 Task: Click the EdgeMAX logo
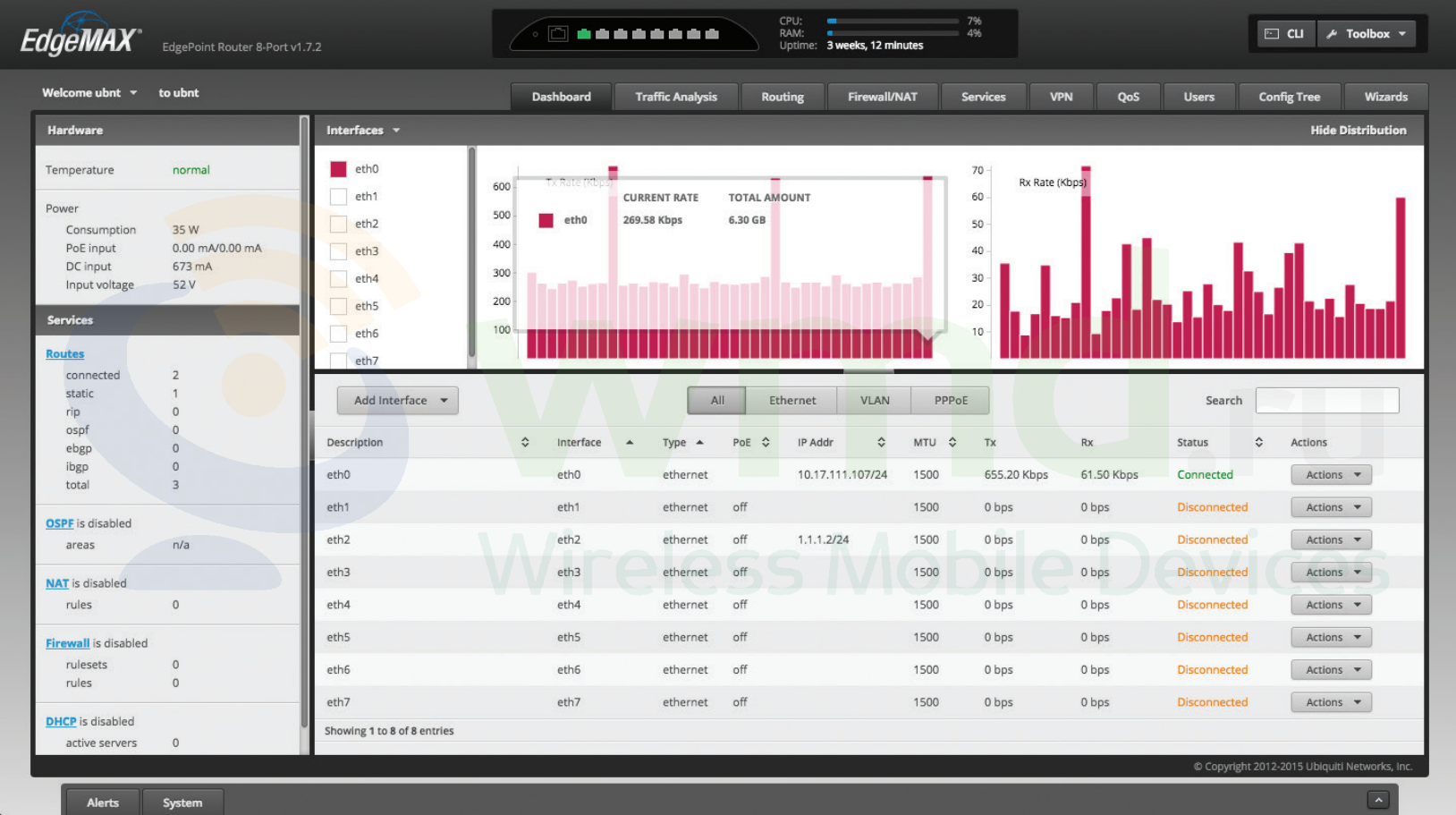tap(80, 36)
